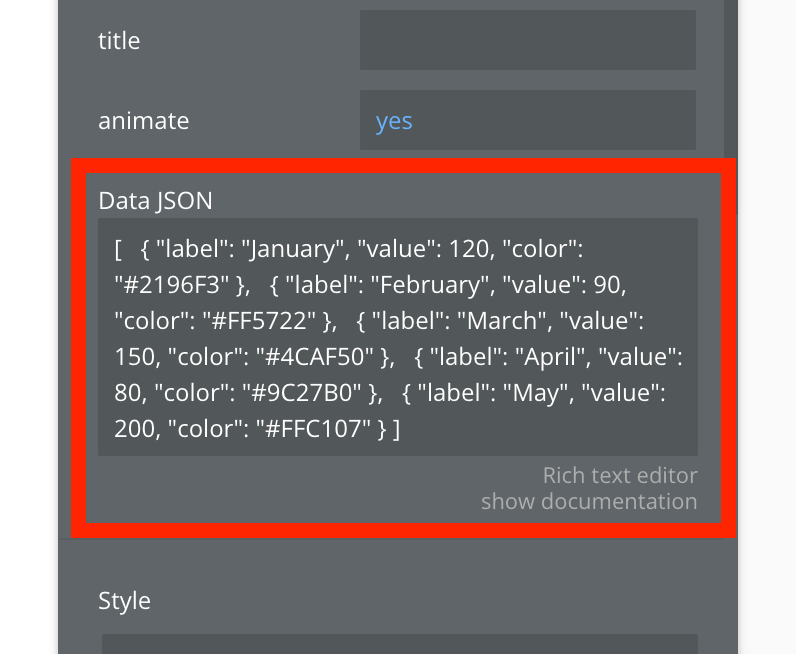
Task: Click the "title" field label
Action: [119, 41]
